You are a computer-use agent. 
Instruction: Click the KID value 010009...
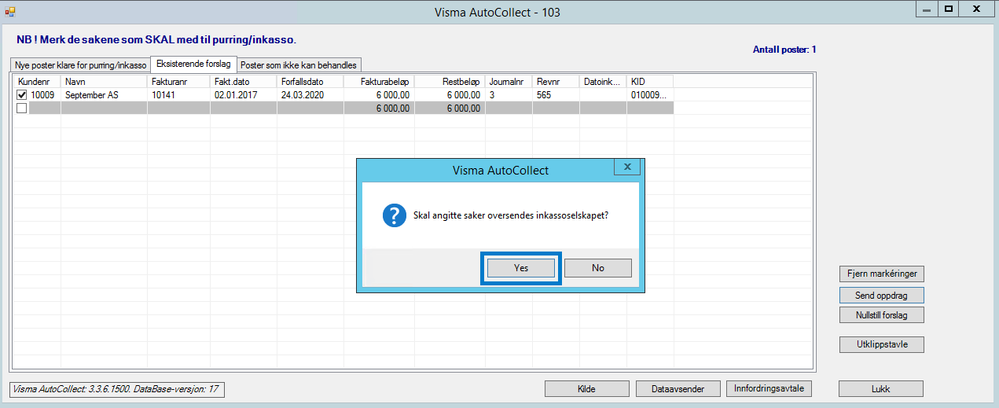point(650,95)
